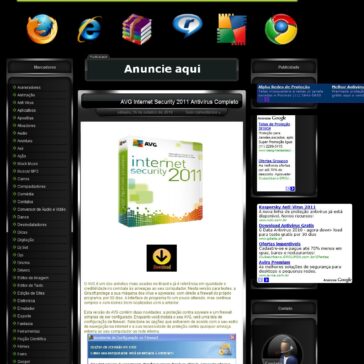Click the Melhor Antivirus ad headline
Image resolution: width=364 pixels, height=364 pixels.
tap(348, 87)
